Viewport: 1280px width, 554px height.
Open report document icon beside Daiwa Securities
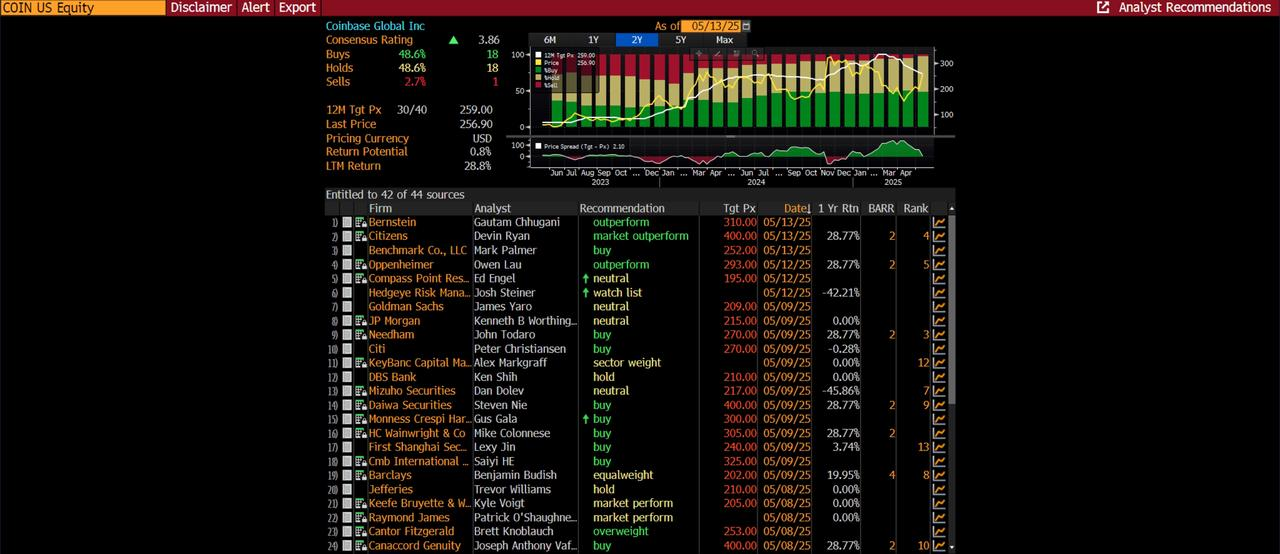(361, 405)
